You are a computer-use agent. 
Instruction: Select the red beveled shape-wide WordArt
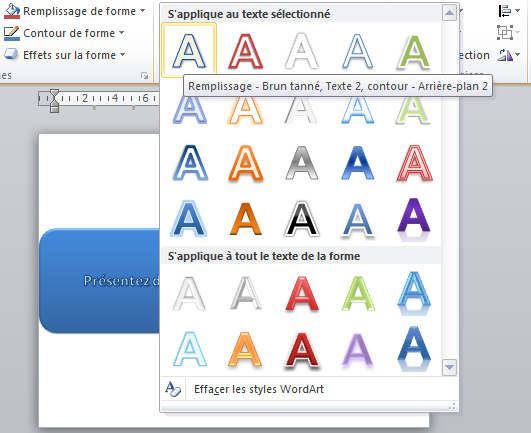301,294
